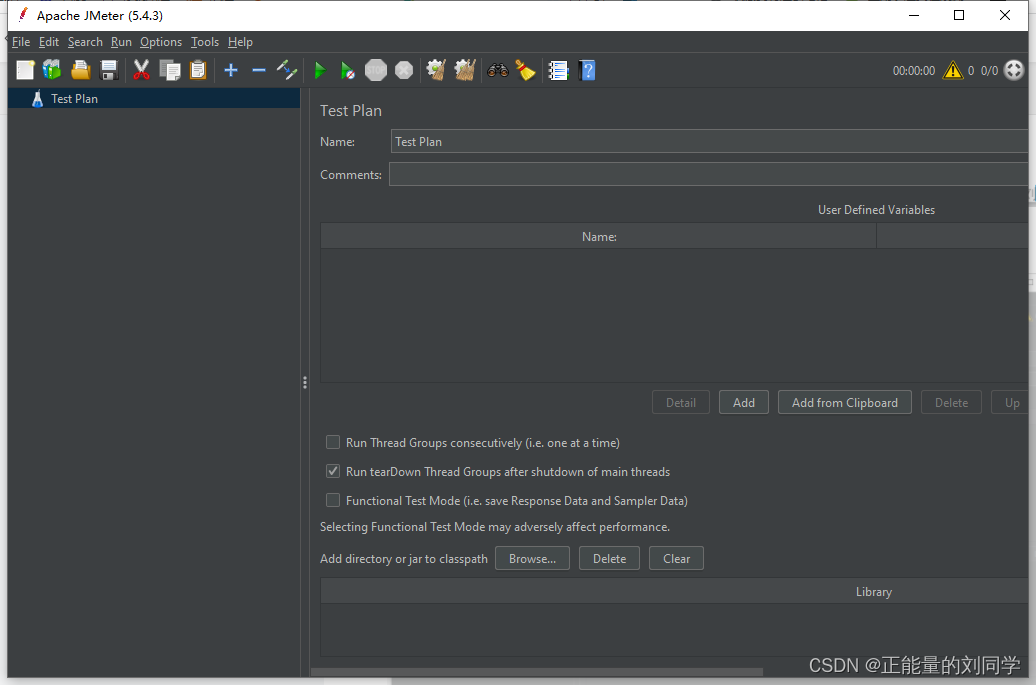Click the remote engines status icon
The image size is (1036, 685).
point(1014,70)
